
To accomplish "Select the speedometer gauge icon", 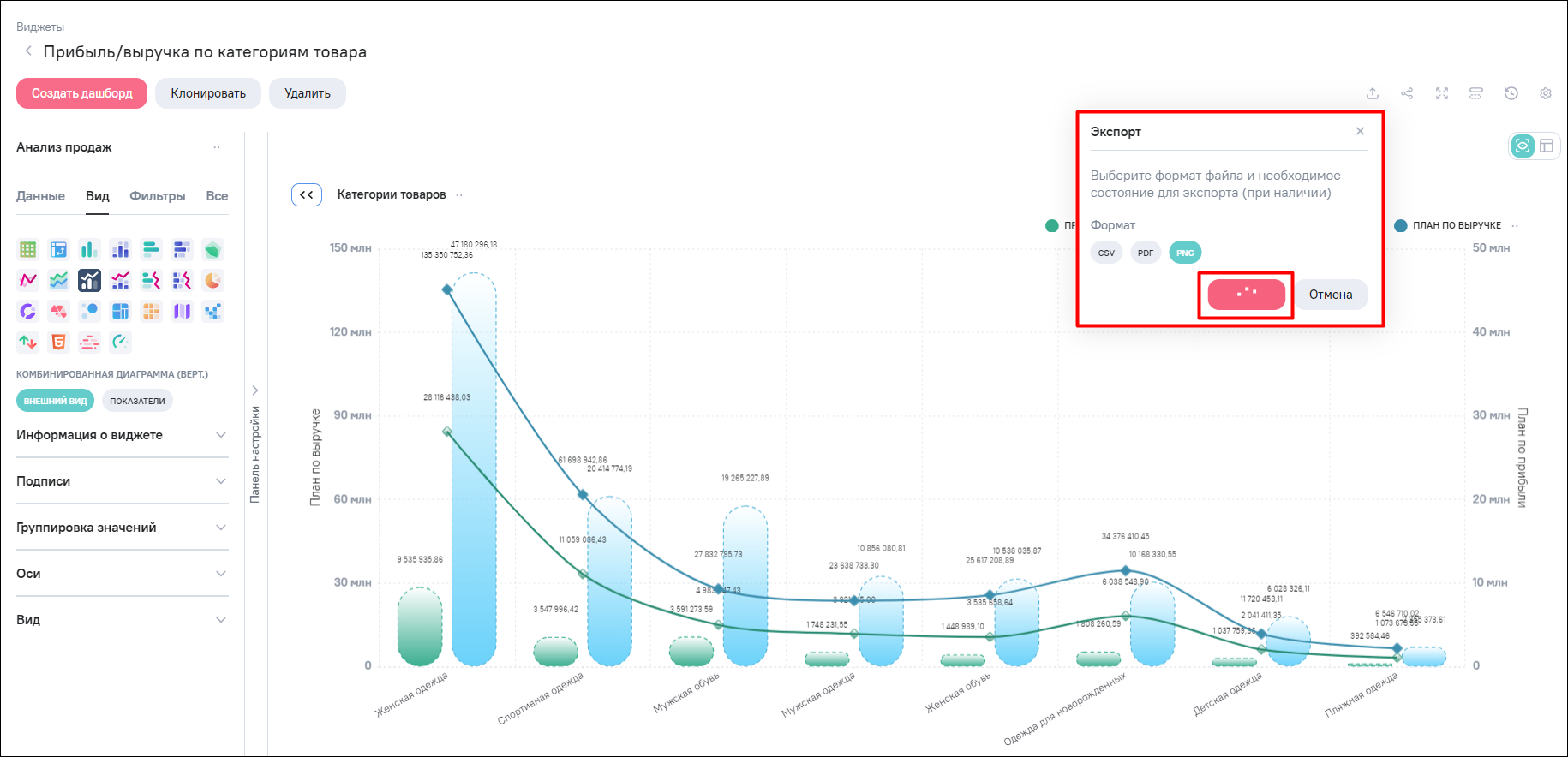I will 120,342.
